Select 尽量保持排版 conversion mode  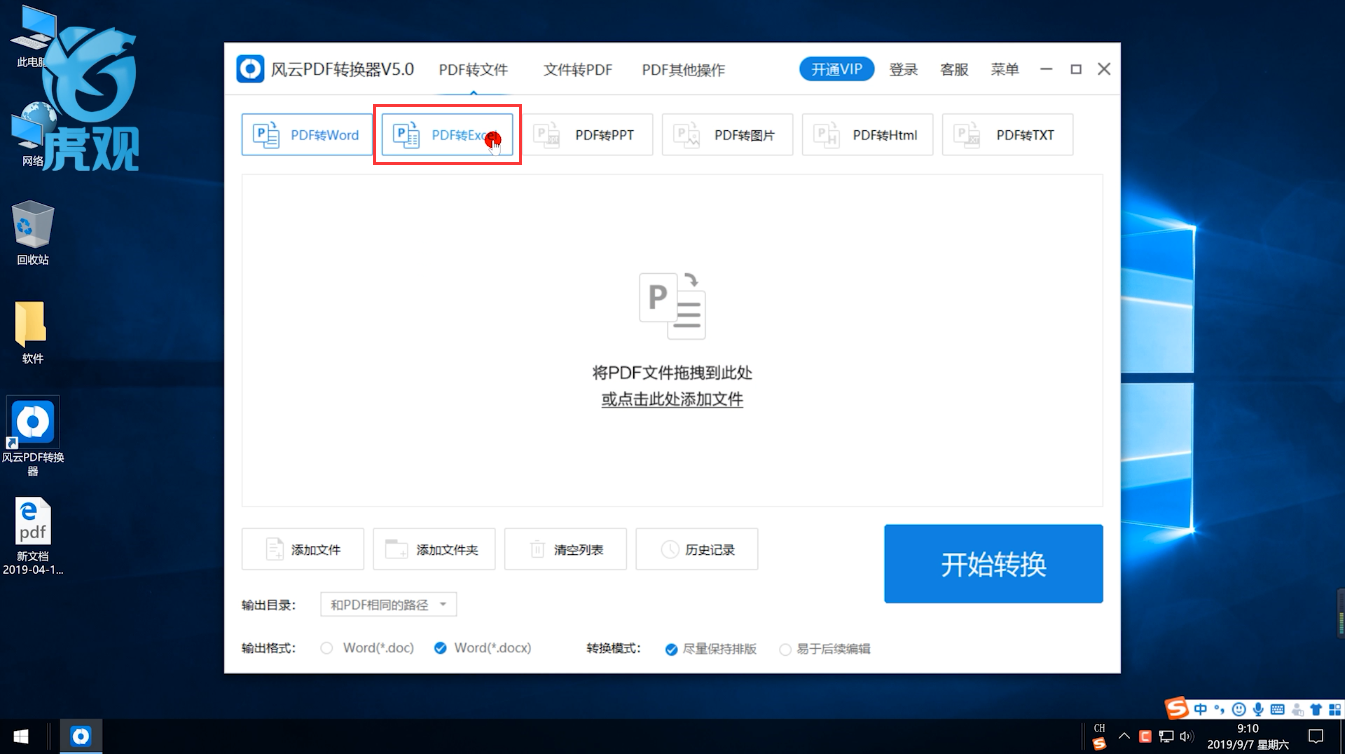[x=711, y=649]
